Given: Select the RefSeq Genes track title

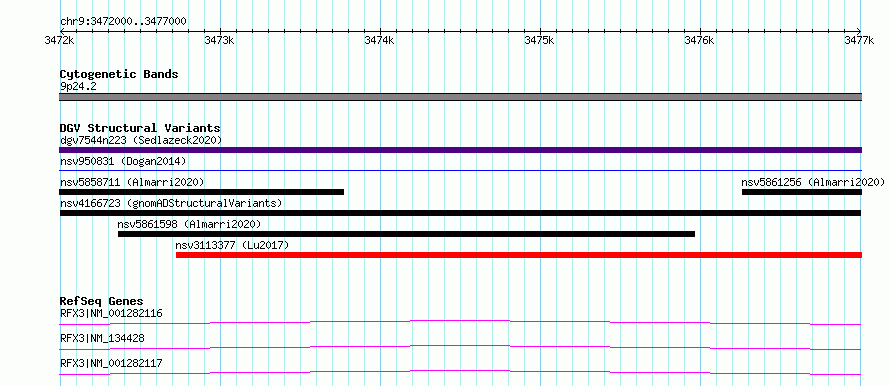Looking at the screenshot, I should [x=102, y=301].
